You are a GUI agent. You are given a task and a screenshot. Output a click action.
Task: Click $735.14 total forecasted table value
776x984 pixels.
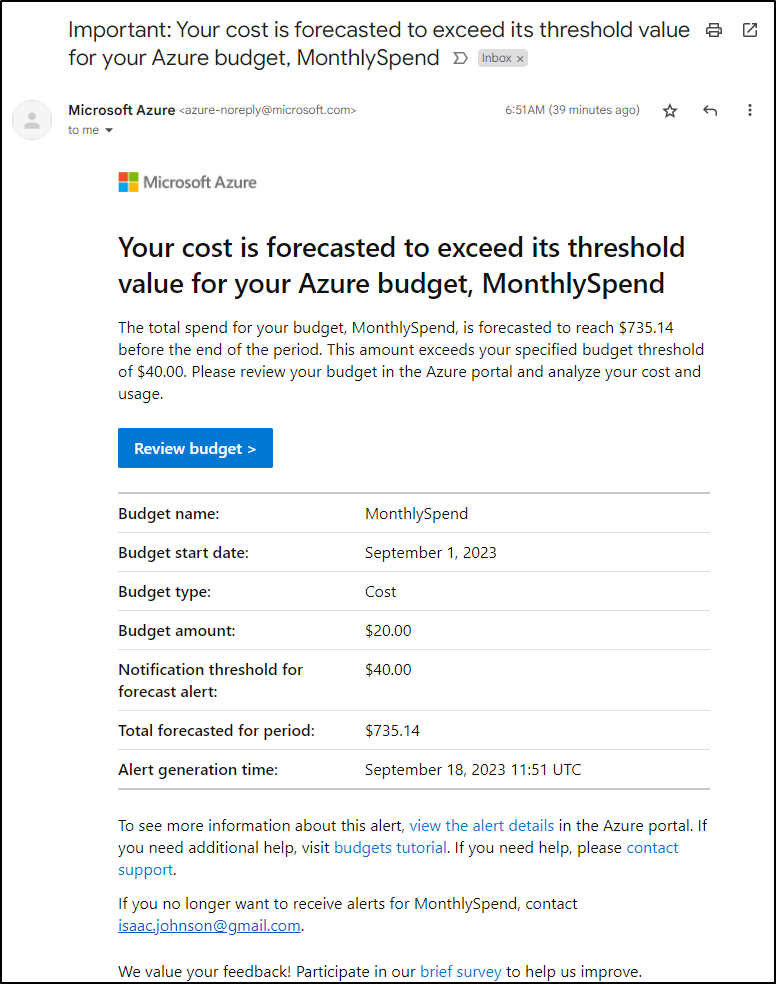pyautogui.click(x=392, y=730)
